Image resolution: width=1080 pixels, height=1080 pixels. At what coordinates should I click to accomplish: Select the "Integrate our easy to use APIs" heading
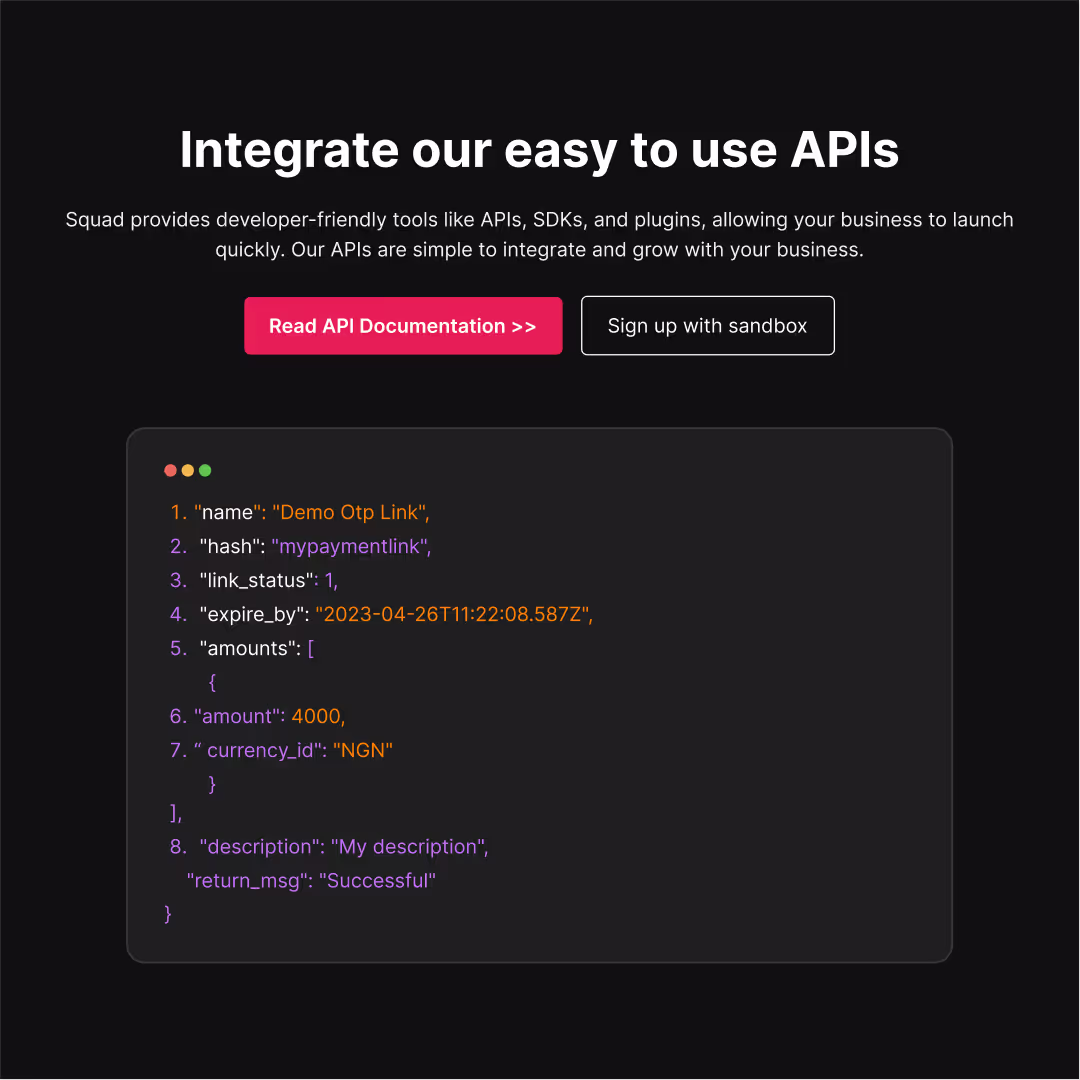coord(539,150)
